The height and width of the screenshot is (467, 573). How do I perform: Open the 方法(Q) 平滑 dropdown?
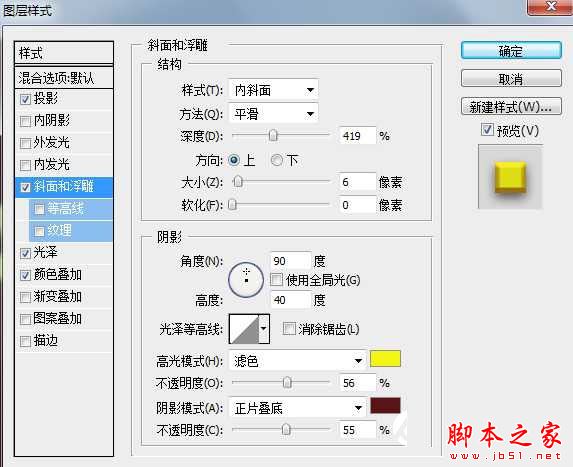(x=273, y=114)
